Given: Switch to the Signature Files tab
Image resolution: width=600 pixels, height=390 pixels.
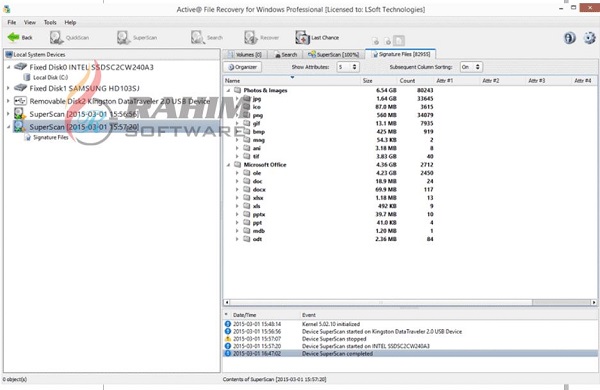Looking at the screenshot, I should point(401,54).
